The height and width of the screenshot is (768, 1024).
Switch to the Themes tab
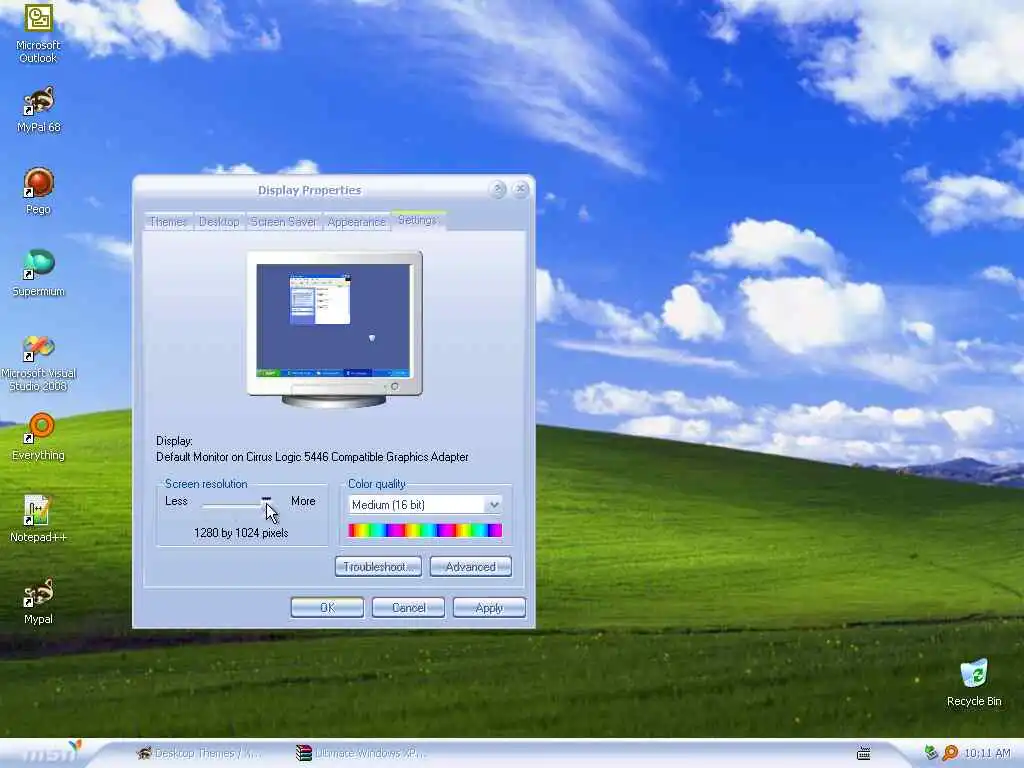tap(168, 221)
